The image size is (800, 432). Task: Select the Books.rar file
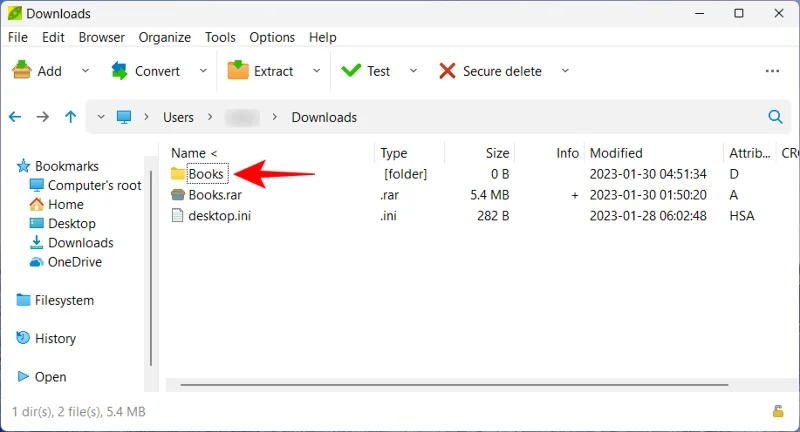(215, 195)
